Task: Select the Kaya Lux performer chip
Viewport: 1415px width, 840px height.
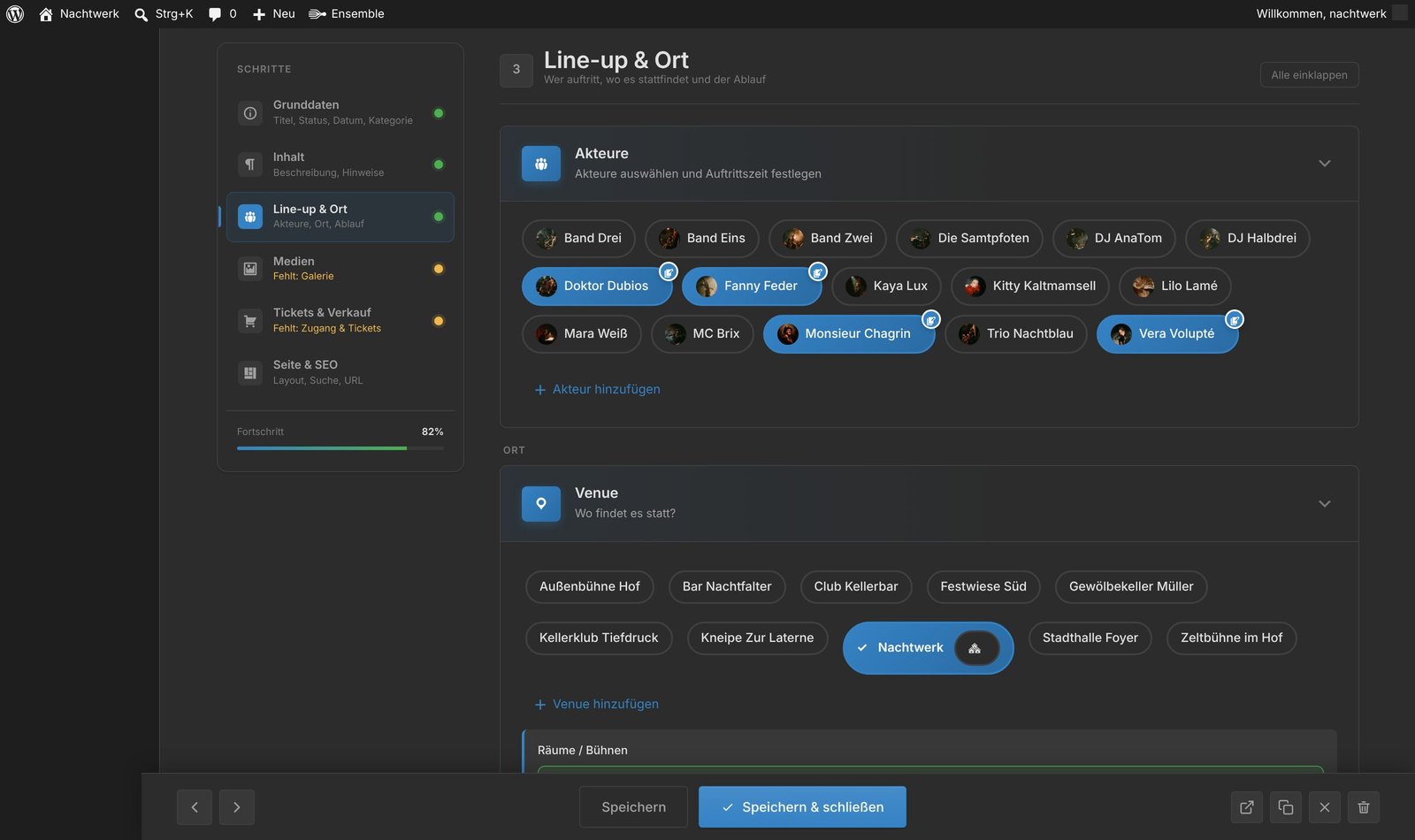Action: point(886,286)
